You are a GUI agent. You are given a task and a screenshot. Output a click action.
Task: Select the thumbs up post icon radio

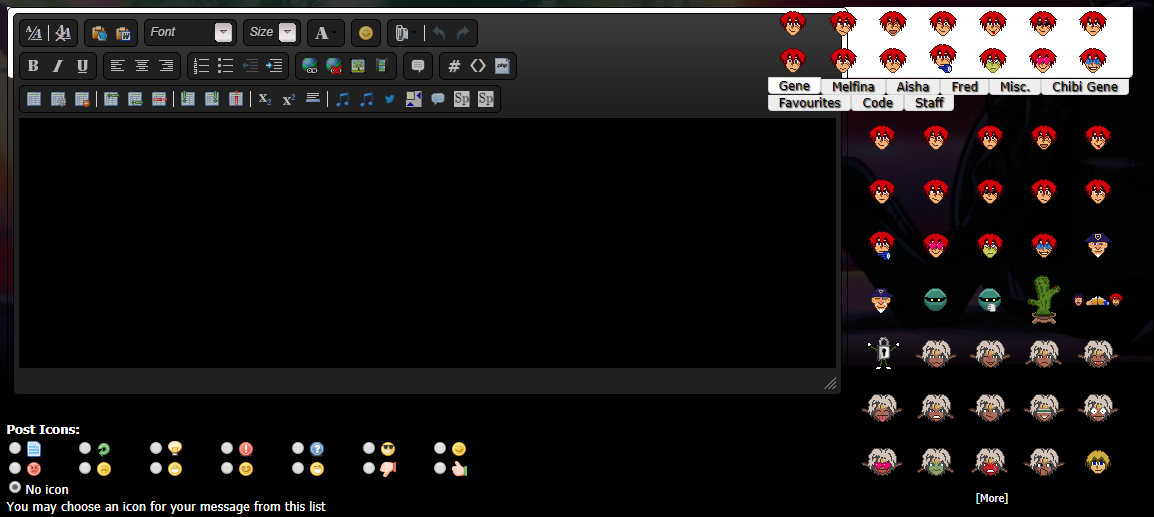[439, 468]
